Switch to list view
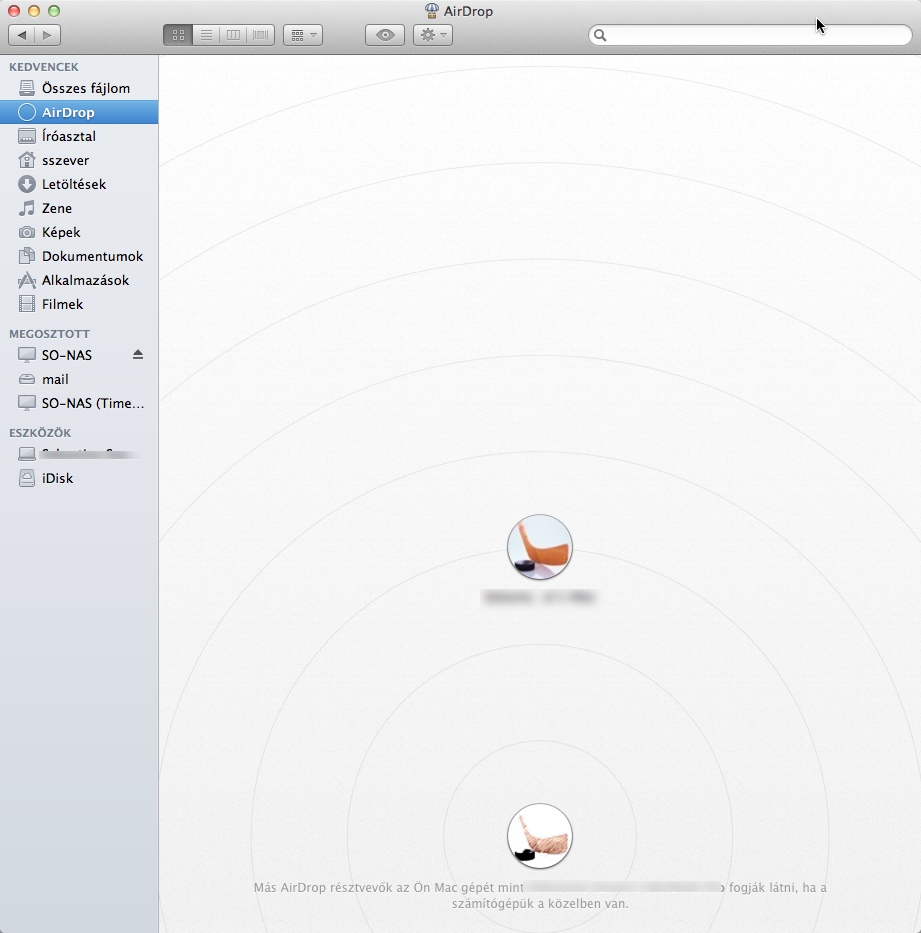This screenshot has height=933, width=921. click(206, 35)
